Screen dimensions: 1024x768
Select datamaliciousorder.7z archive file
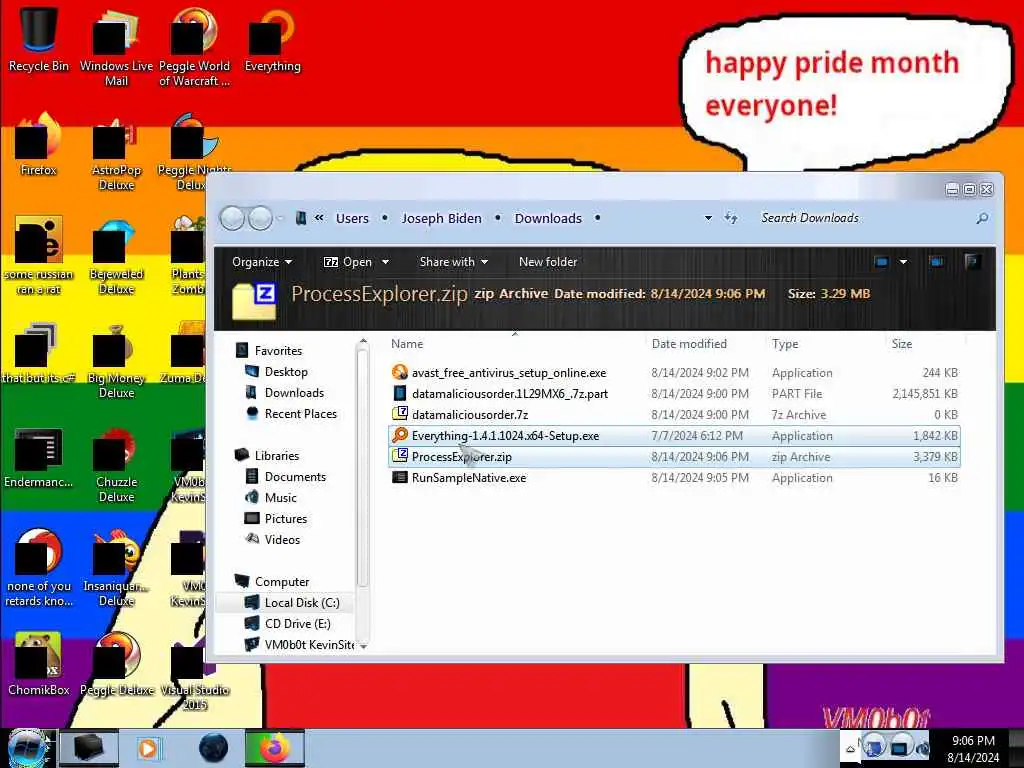pyautogui.click(x=674, y=415)
